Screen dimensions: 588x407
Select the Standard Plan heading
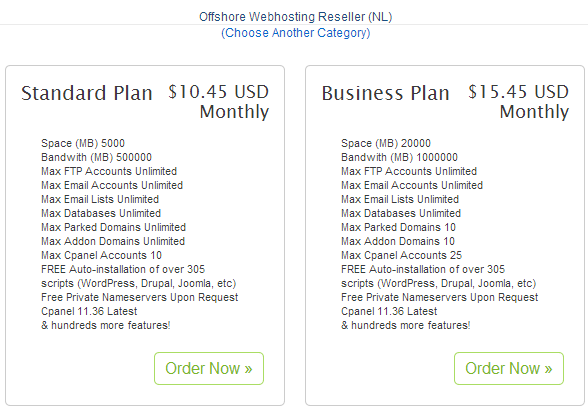point(87,93)
